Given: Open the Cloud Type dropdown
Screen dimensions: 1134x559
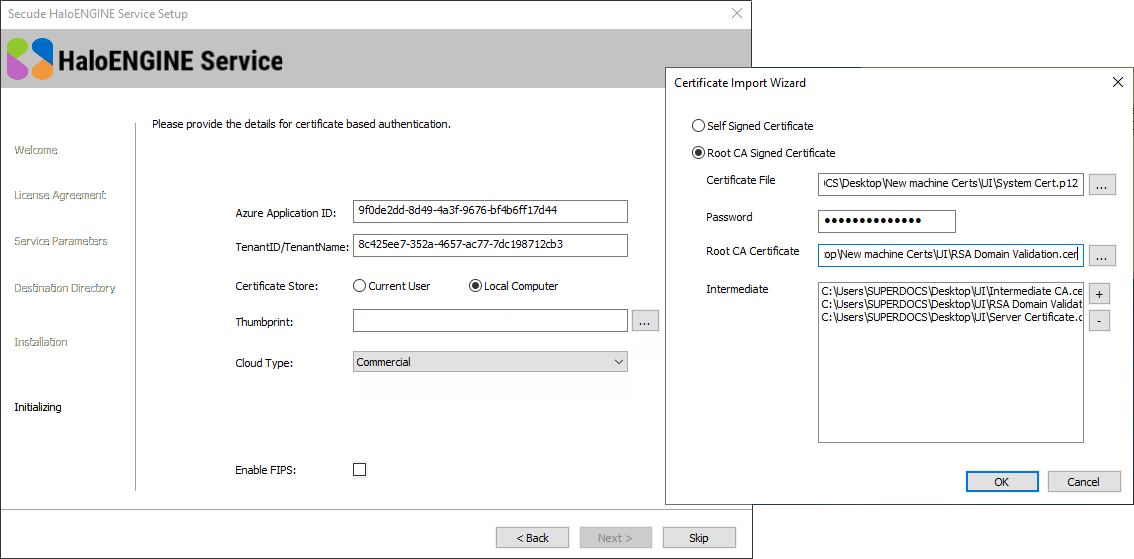Looking at the screenshot, I should click(490, 362).
